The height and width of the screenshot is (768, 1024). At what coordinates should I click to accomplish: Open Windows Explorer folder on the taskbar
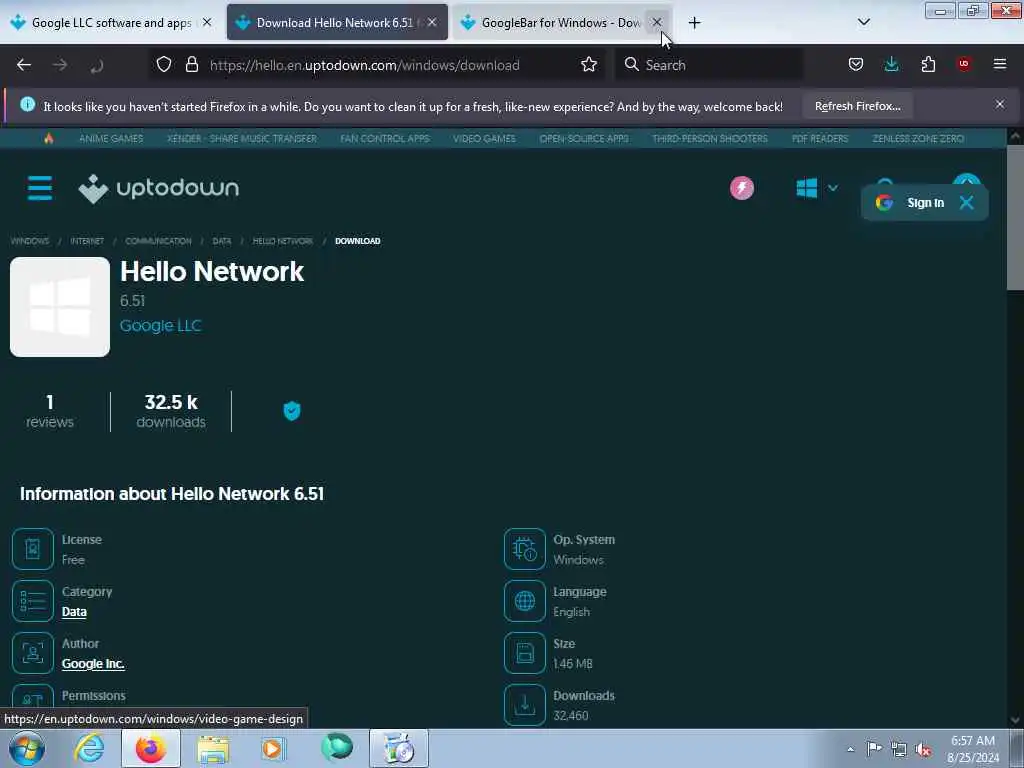click(x=213, y=748)
